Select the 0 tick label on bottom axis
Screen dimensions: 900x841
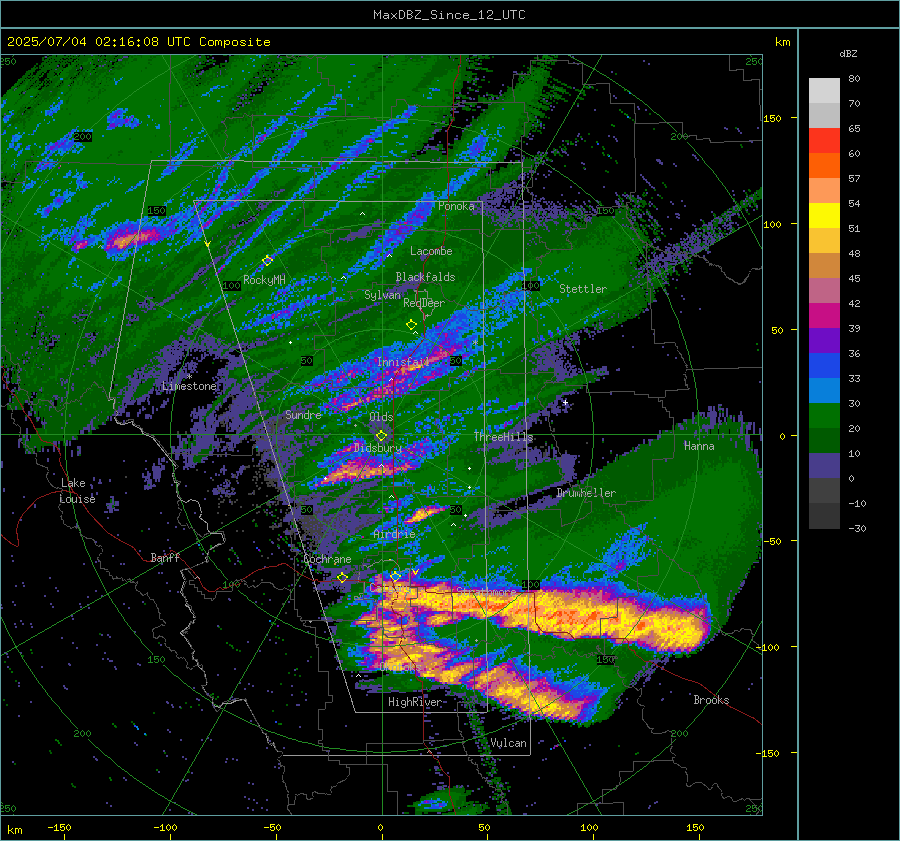click(x=380, y=827)
